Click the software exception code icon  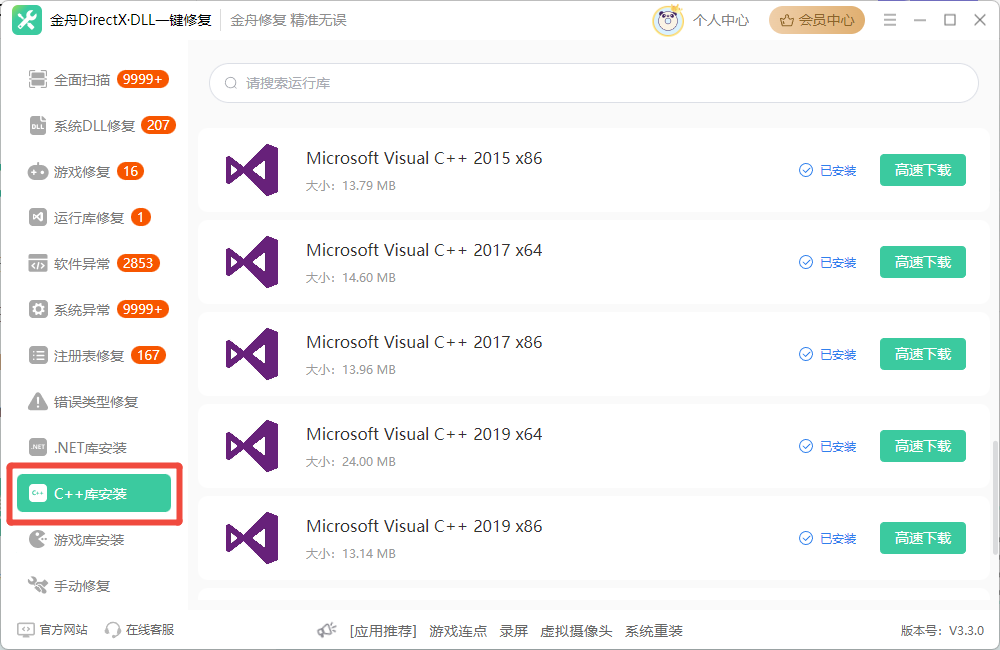pos(38,263)
